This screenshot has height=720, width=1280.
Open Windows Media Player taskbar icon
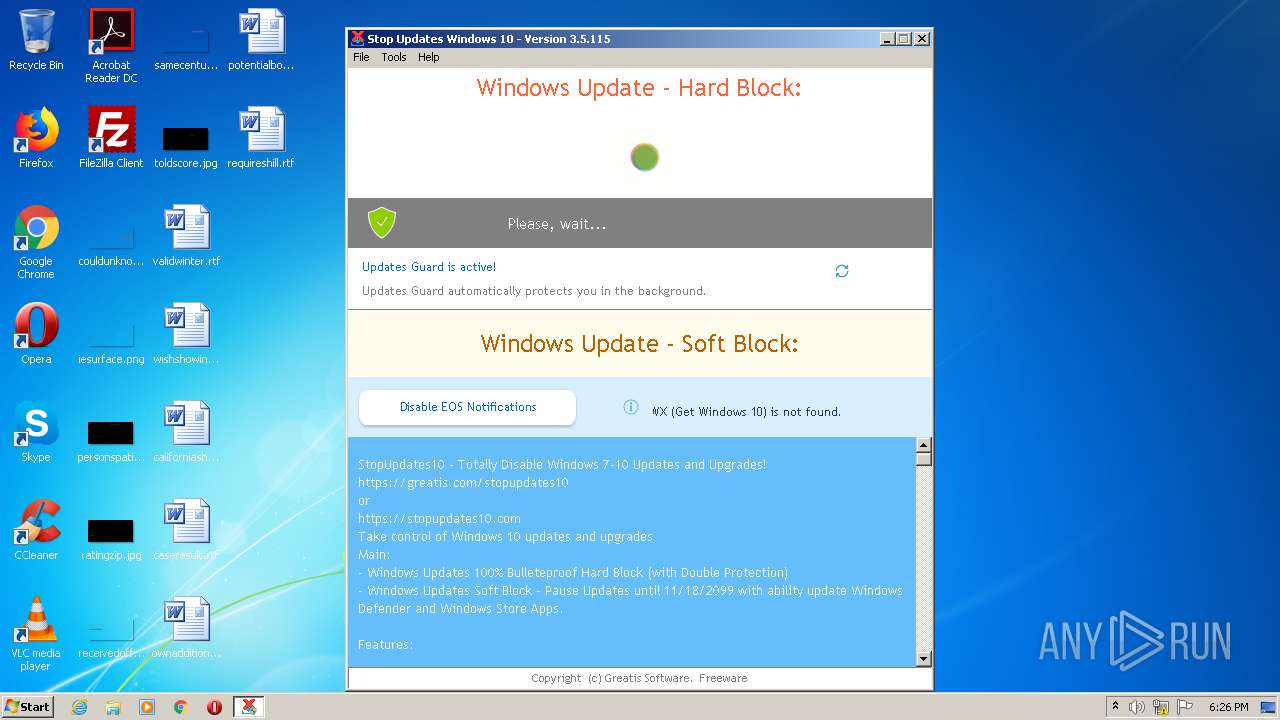[147, 707]
